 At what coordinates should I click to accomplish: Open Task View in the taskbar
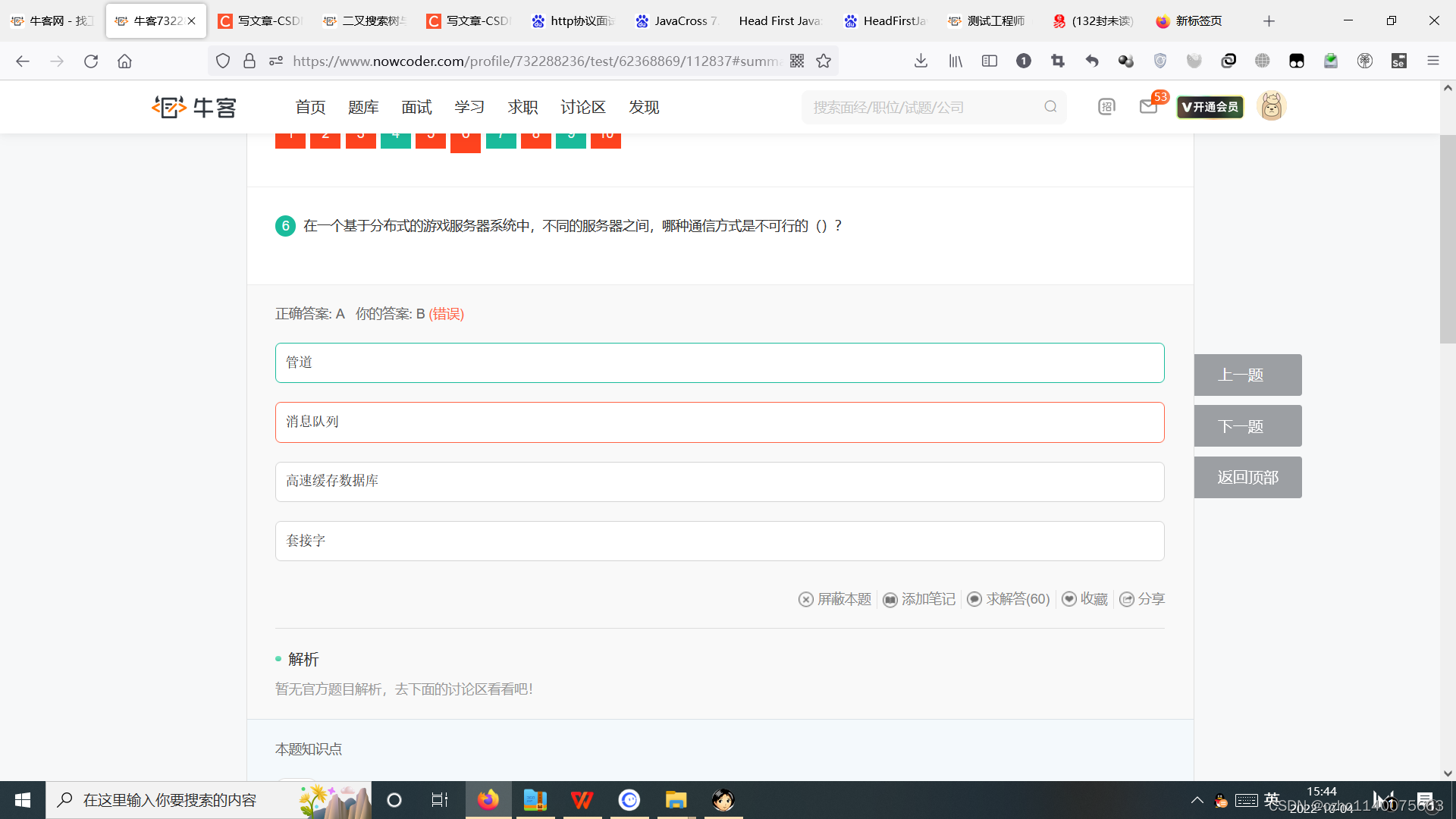pyautogui.click(x=440, y=800)
